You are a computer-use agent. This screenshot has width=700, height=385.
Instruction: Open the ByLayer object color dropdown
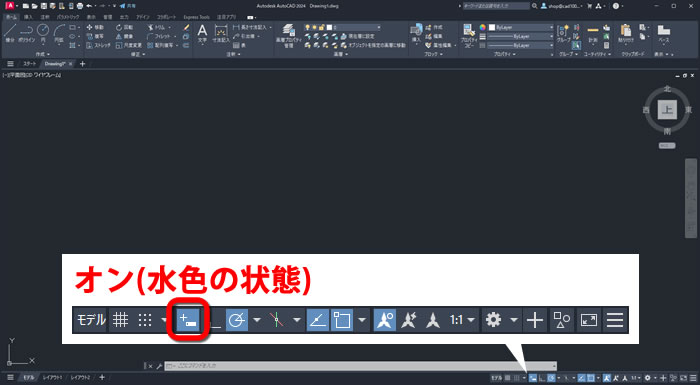(521, 27)
